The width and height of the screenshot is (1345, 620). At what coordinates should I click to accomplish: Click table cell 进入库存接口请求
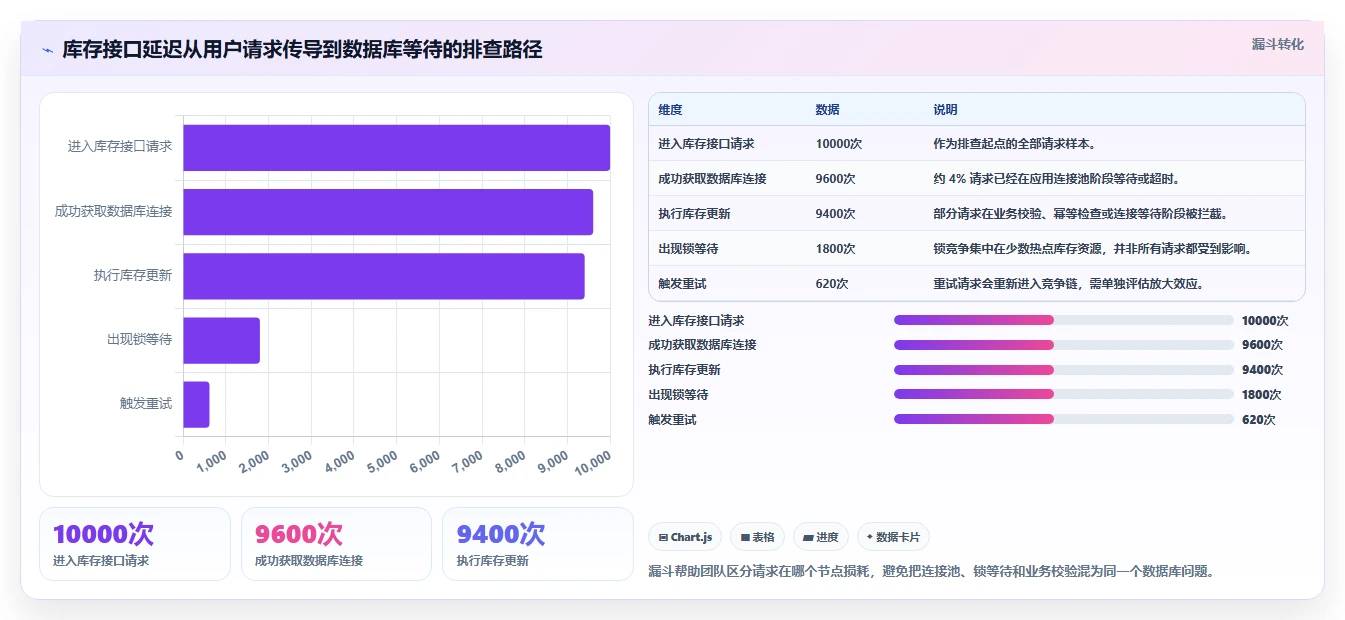coord(706,143)
